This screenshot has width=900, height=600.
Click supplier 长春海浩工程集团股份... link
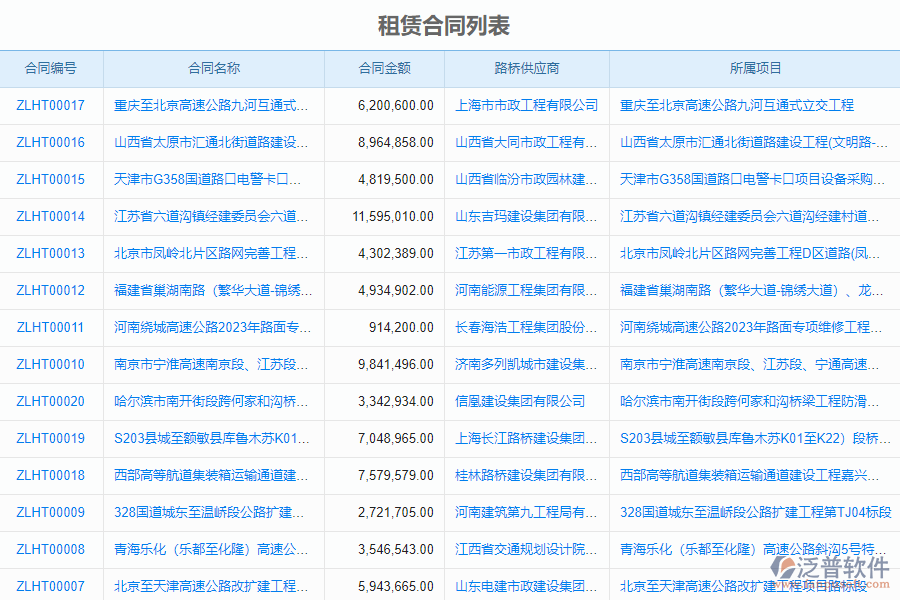pyautogui.click(x=528, y=327)
